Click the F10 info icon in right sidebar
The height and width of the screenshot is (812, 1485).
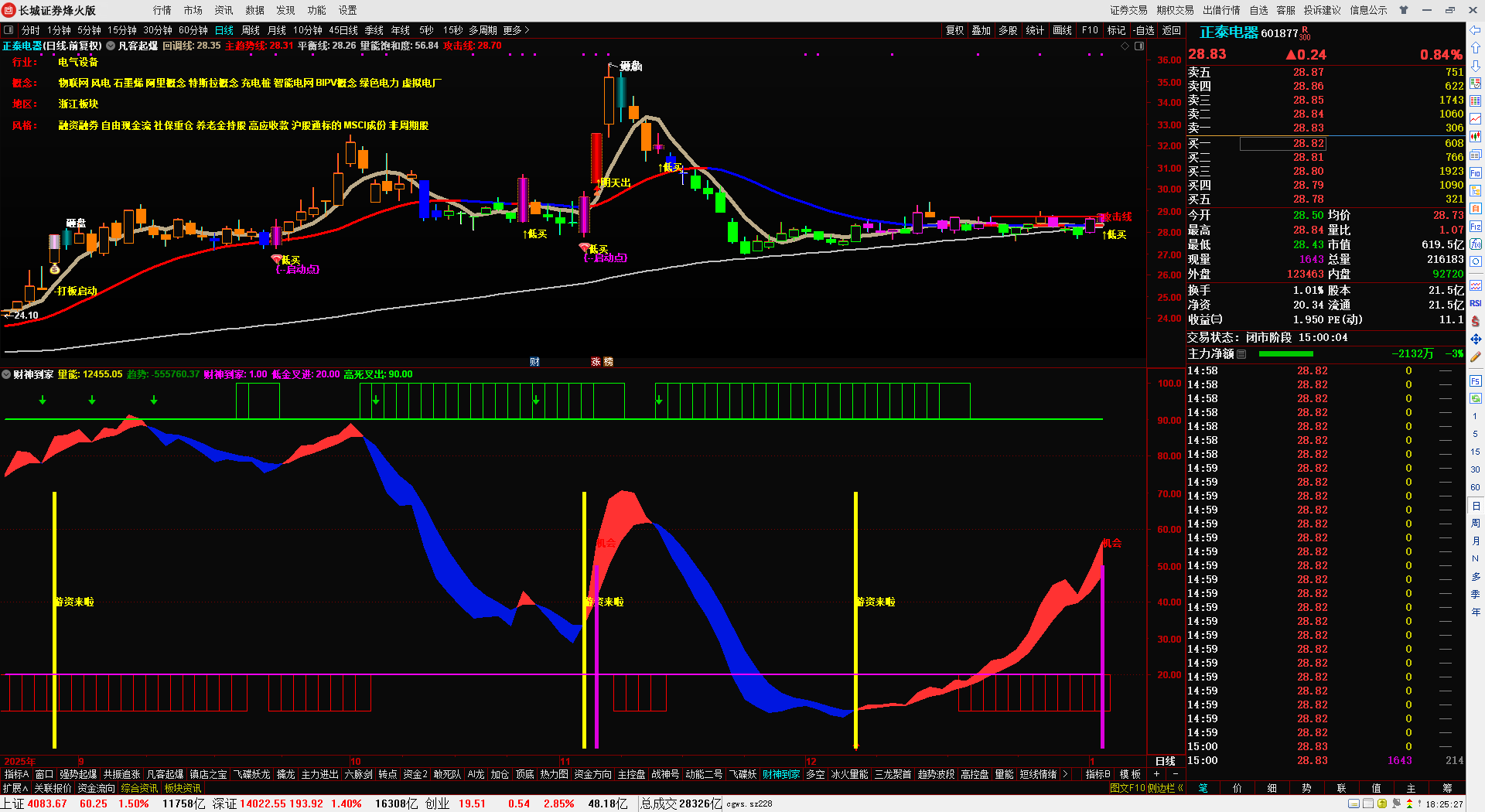1475,173
